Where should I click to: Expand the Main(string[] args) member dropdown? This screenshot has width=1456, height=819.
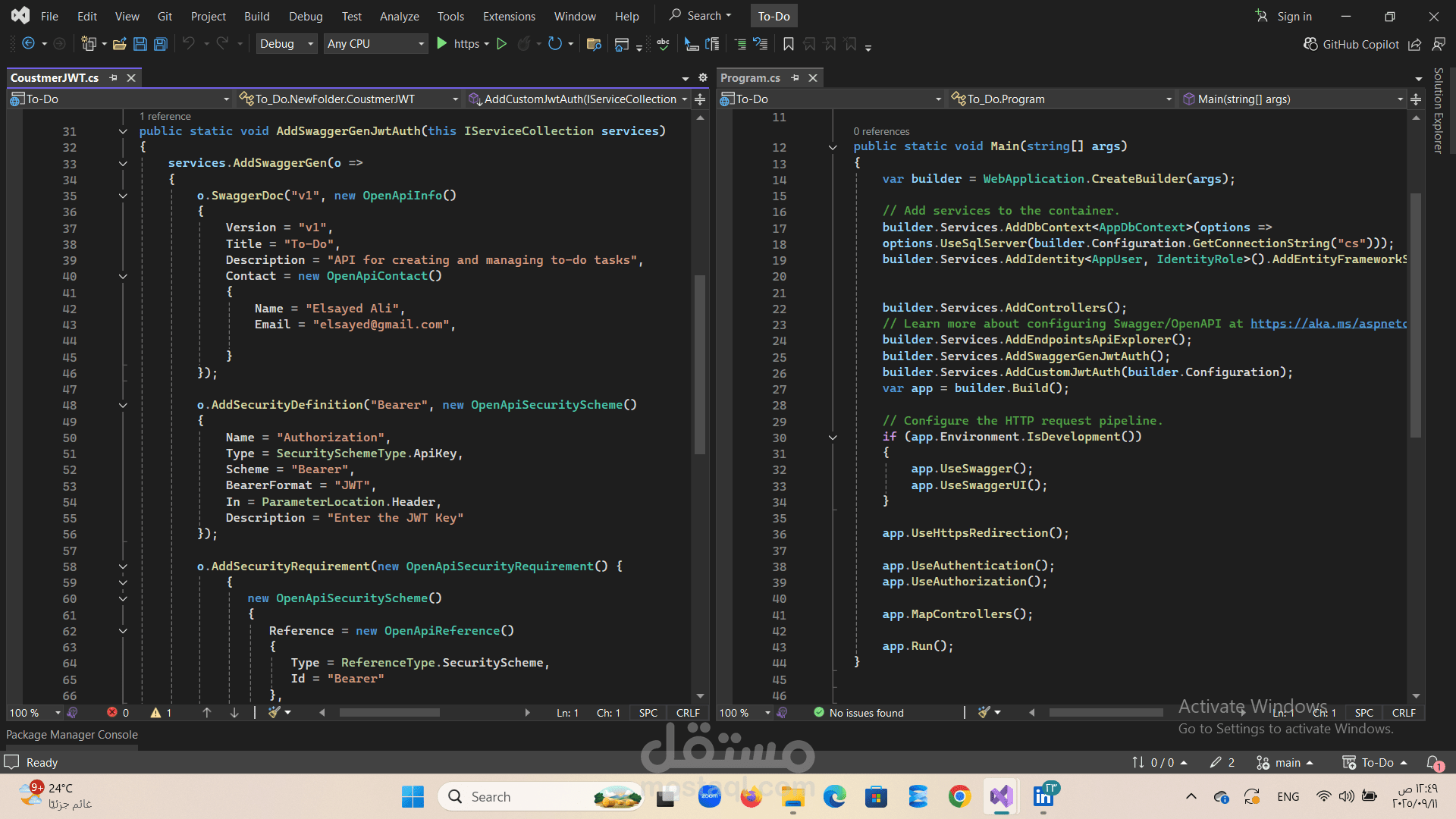click(x=1400, y=99)
